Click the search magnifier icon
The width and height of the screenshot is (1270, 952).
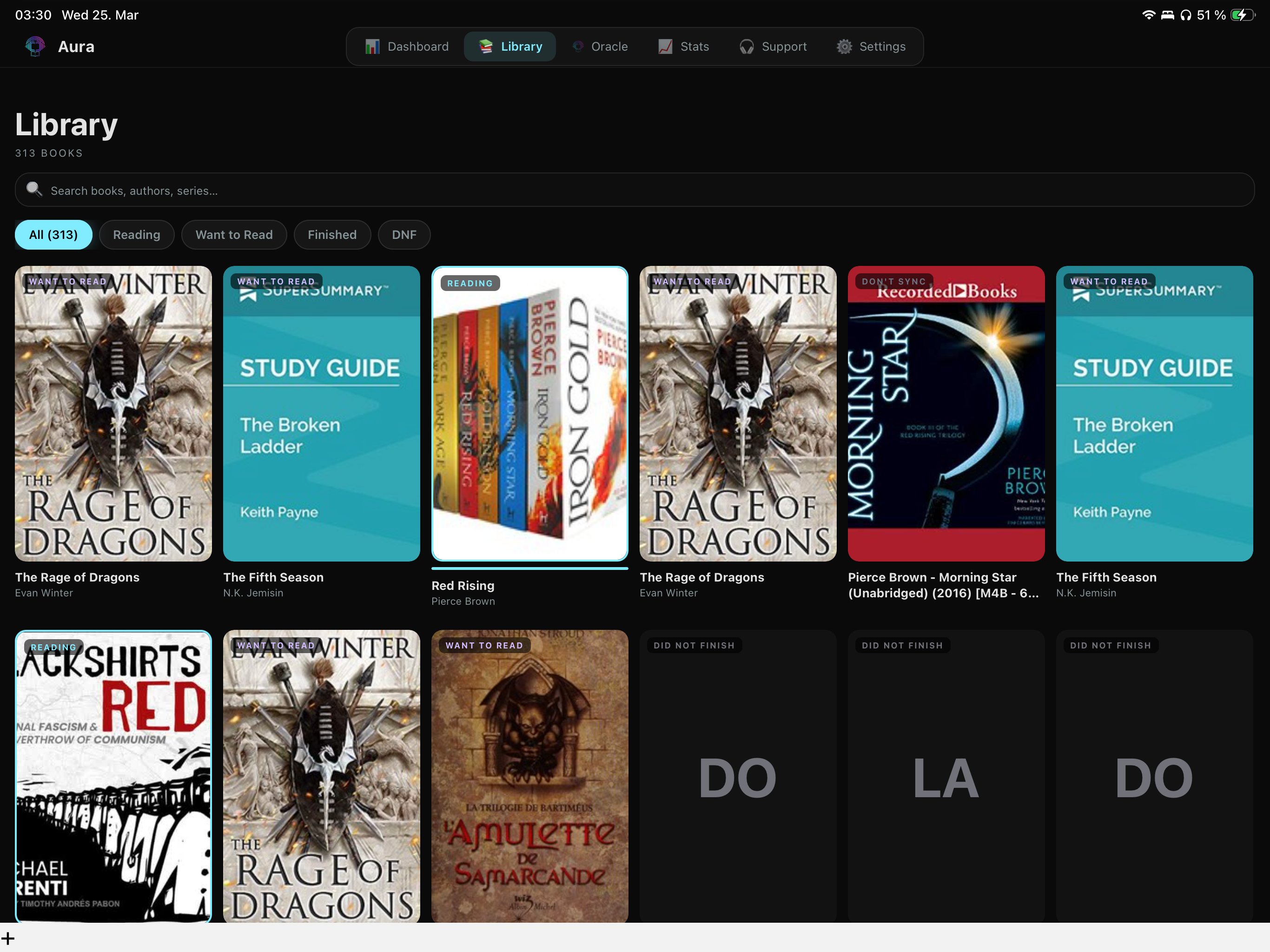34,190
